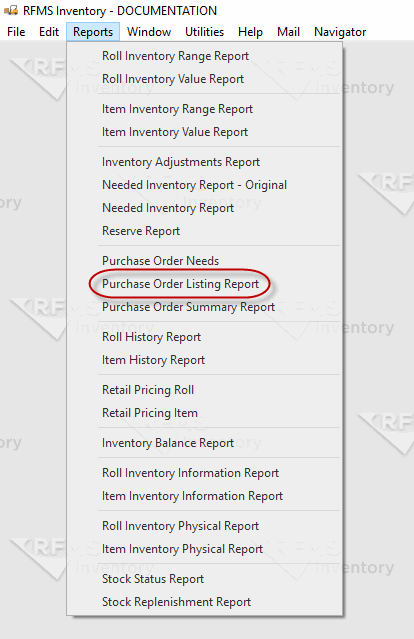Select Roll History Report
The image size is (414, 639).
tap(151, 337)
